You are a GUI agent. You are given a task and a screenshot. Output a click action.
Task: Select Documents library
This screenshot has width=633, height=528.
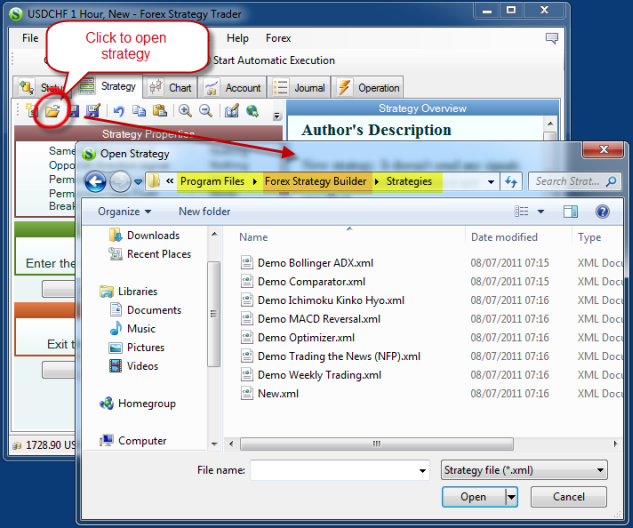pos(145,310)
